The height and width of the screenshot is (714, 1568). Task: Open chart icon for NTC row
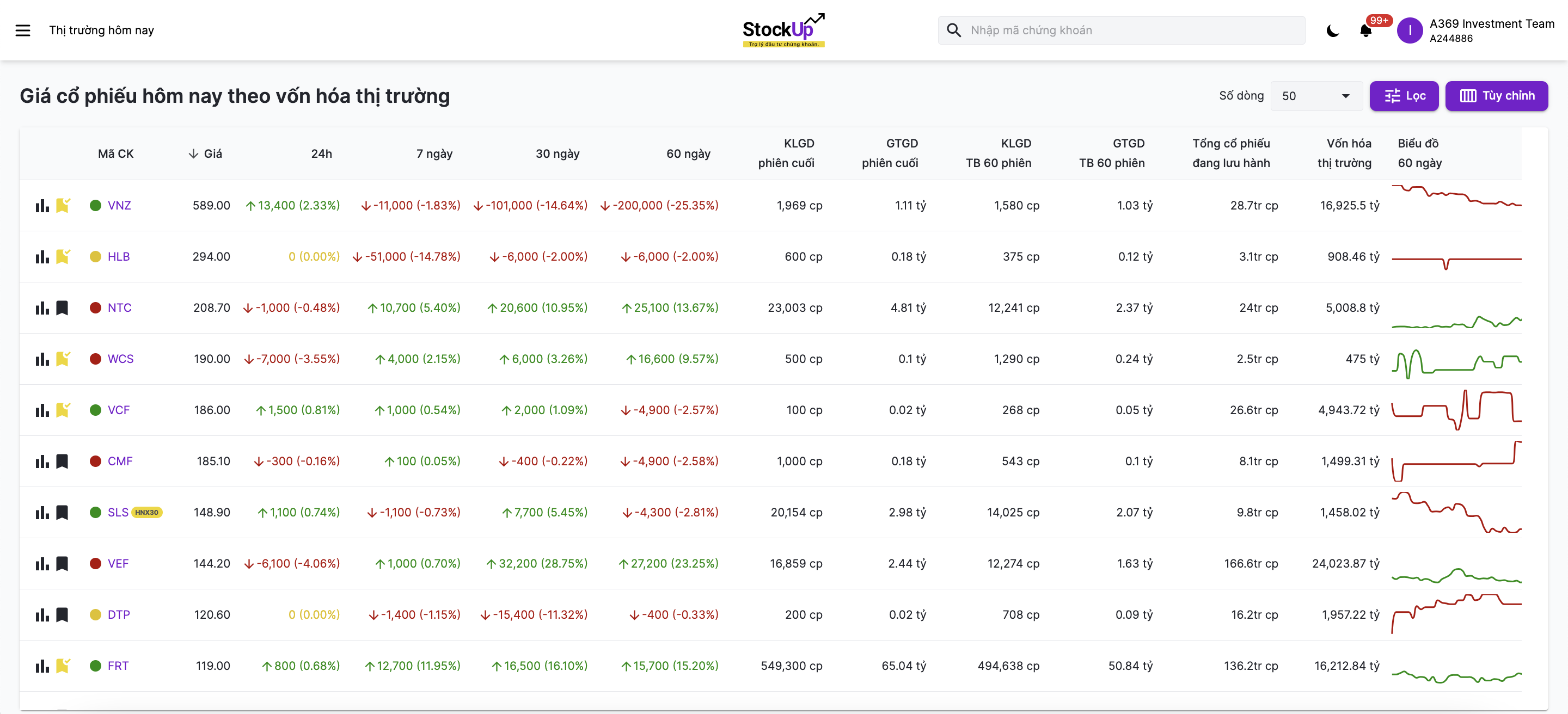[x=42, y=307]
